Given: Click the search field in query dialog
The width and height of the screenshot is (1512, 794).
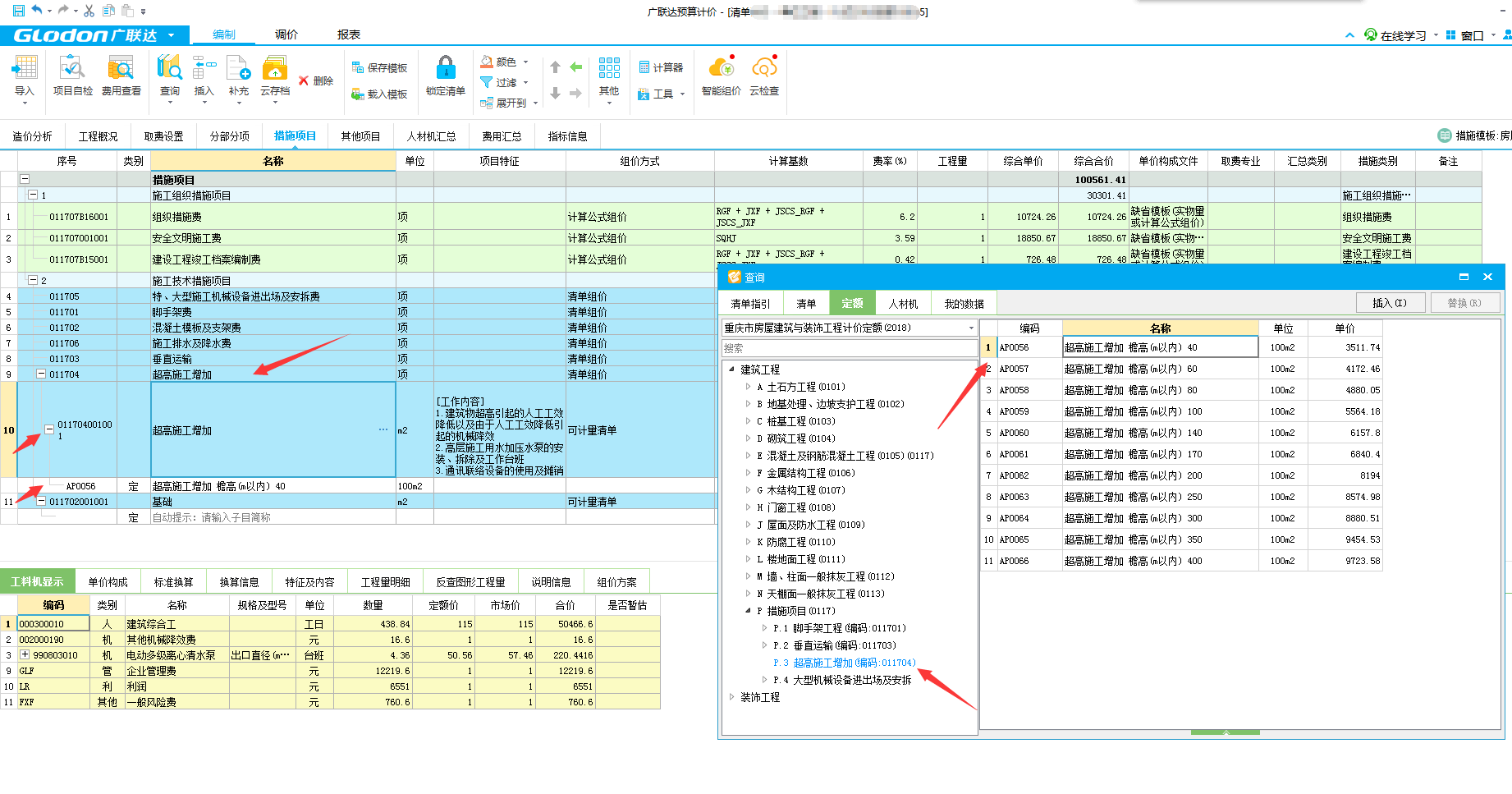Looking at the screenshot, I should [850, 348].
